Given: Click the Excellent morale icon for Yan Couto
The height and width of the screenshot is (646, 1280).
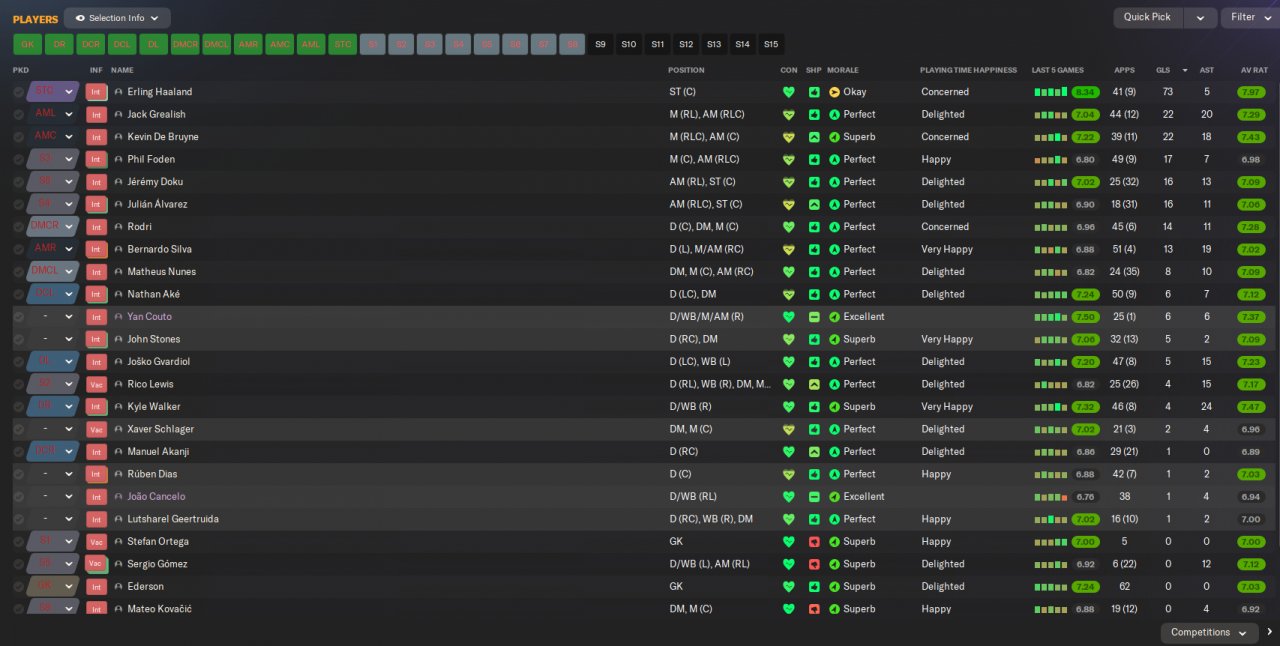Looking at the screenshot, I should [x=834, y=317].
